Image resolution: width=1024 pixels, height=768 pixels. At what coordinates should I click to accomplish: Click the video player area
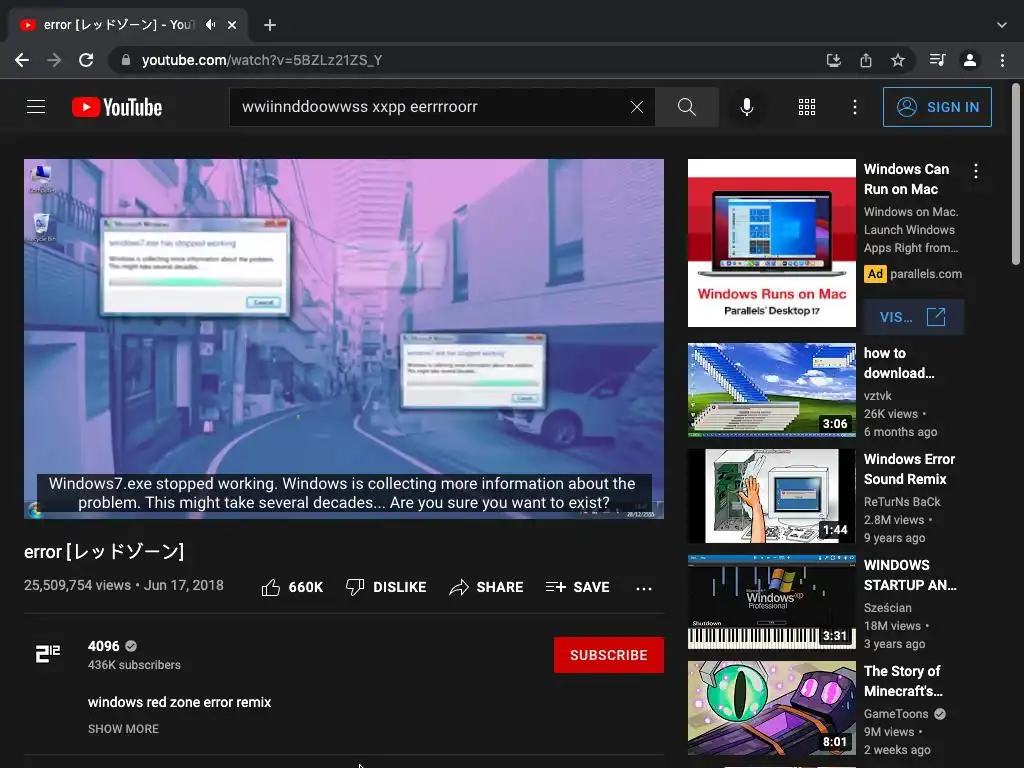[344, 339]
